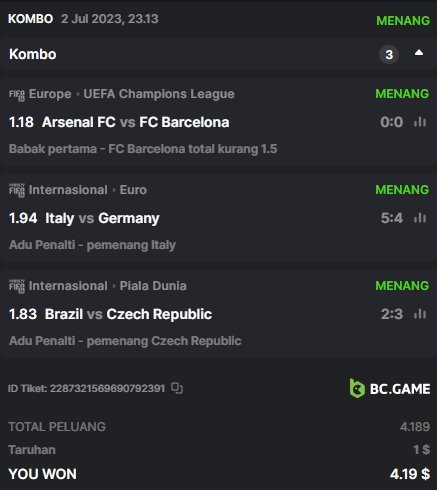Screen dimensions: 437x490
Task: Click the Kombo header label
Action: [33, 54]
